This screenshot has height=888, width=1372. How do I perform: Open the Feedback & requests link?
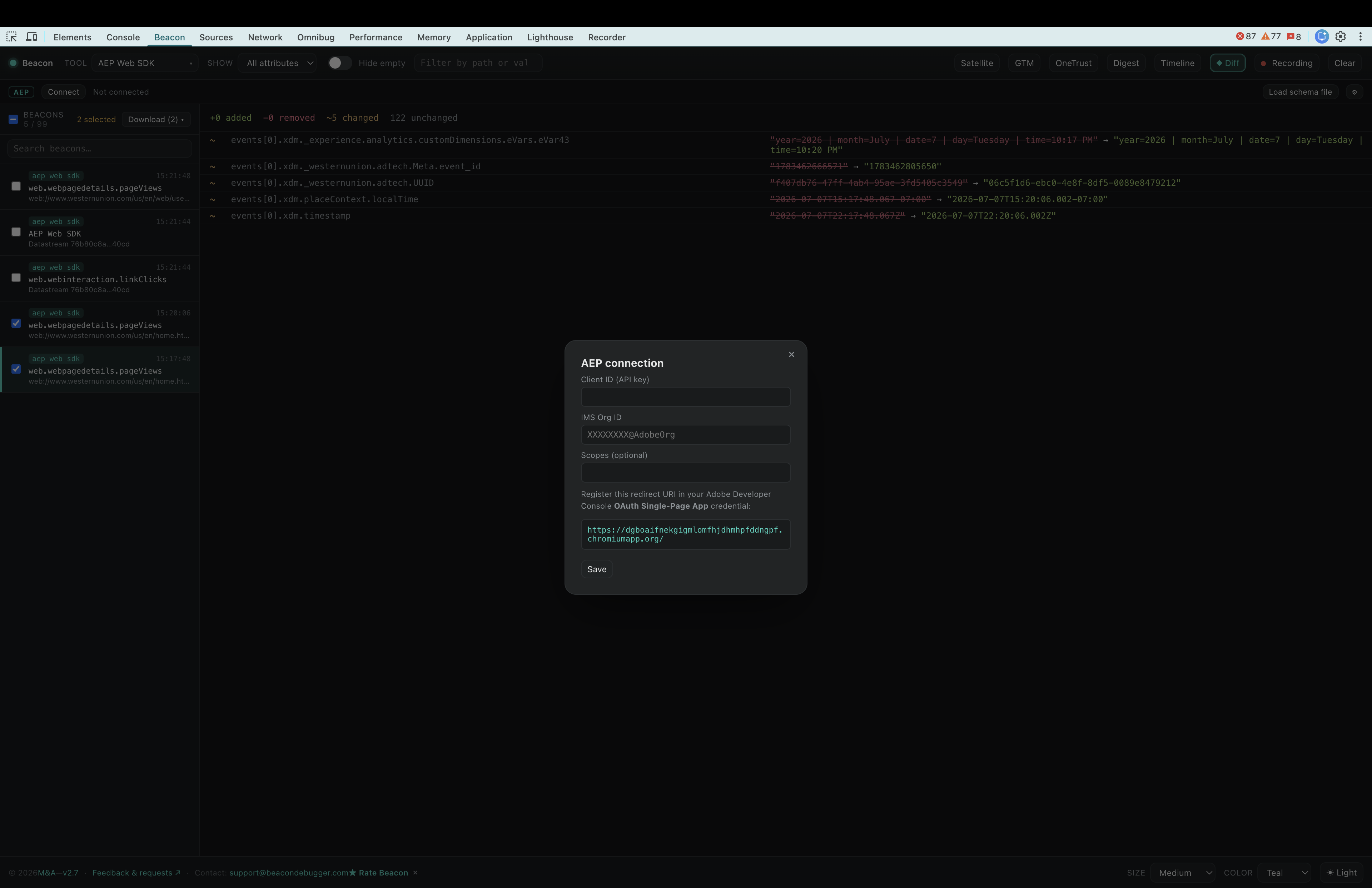click(136, 872)
